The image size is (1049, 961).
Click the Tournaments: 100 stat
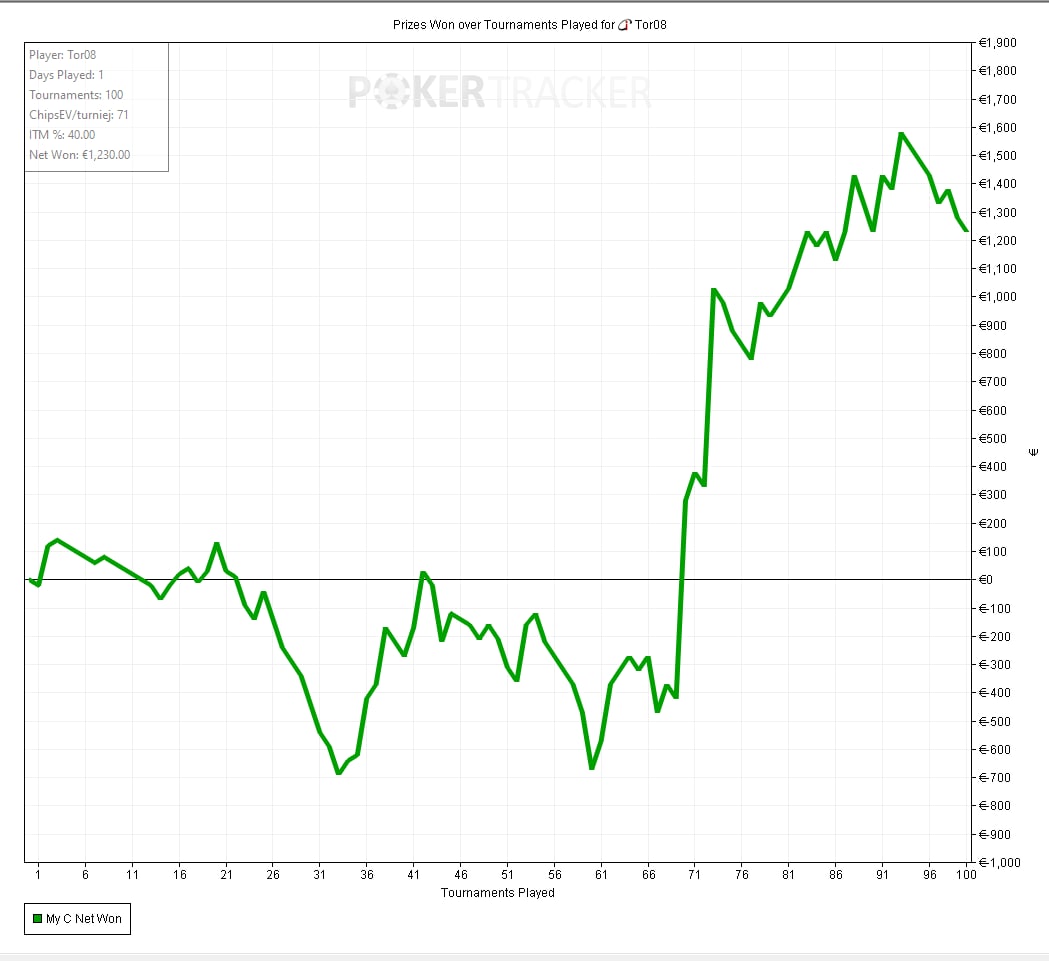click(x=76, y=95)
